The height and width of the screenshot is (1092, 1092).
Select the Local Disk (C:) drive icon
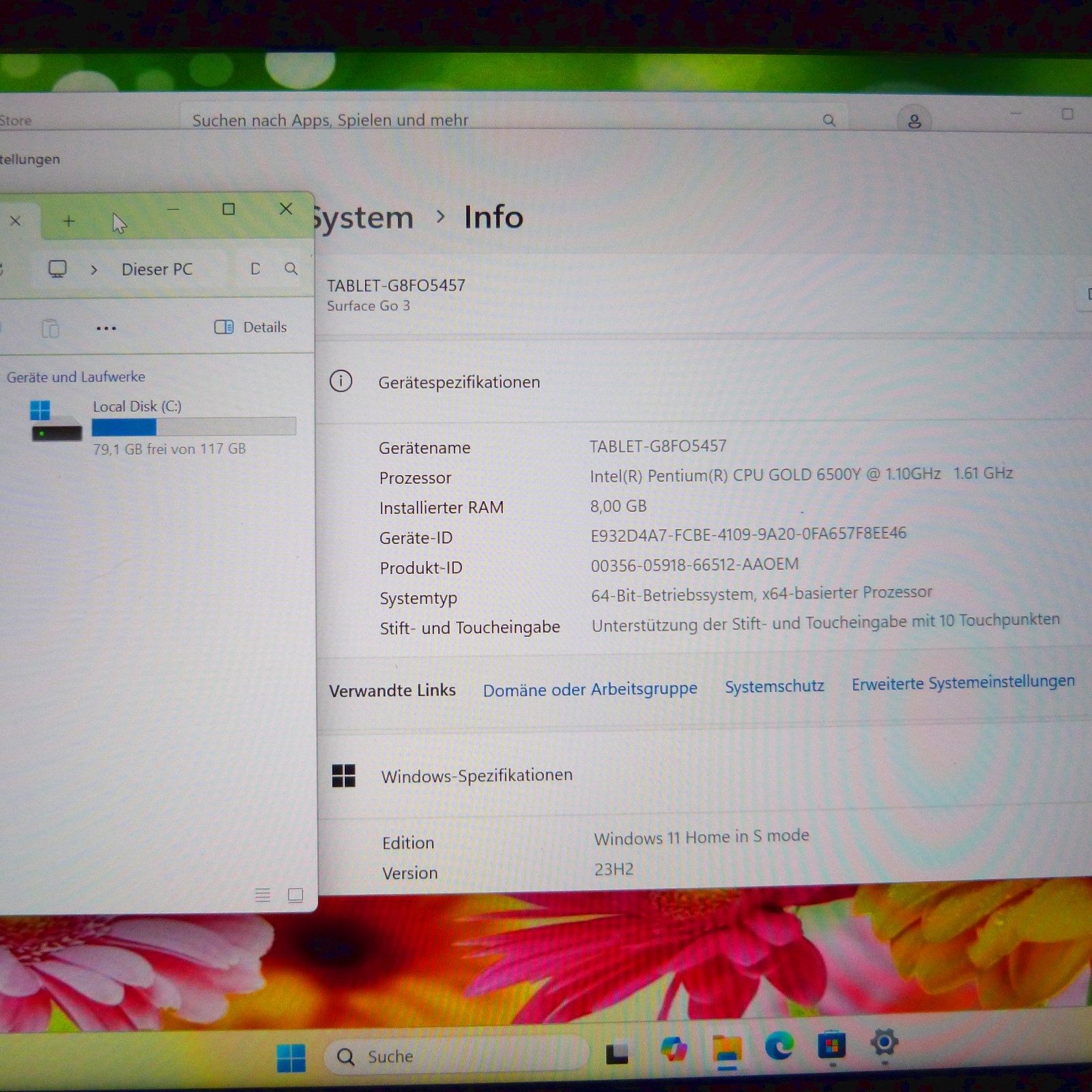[x=55, y=420]
